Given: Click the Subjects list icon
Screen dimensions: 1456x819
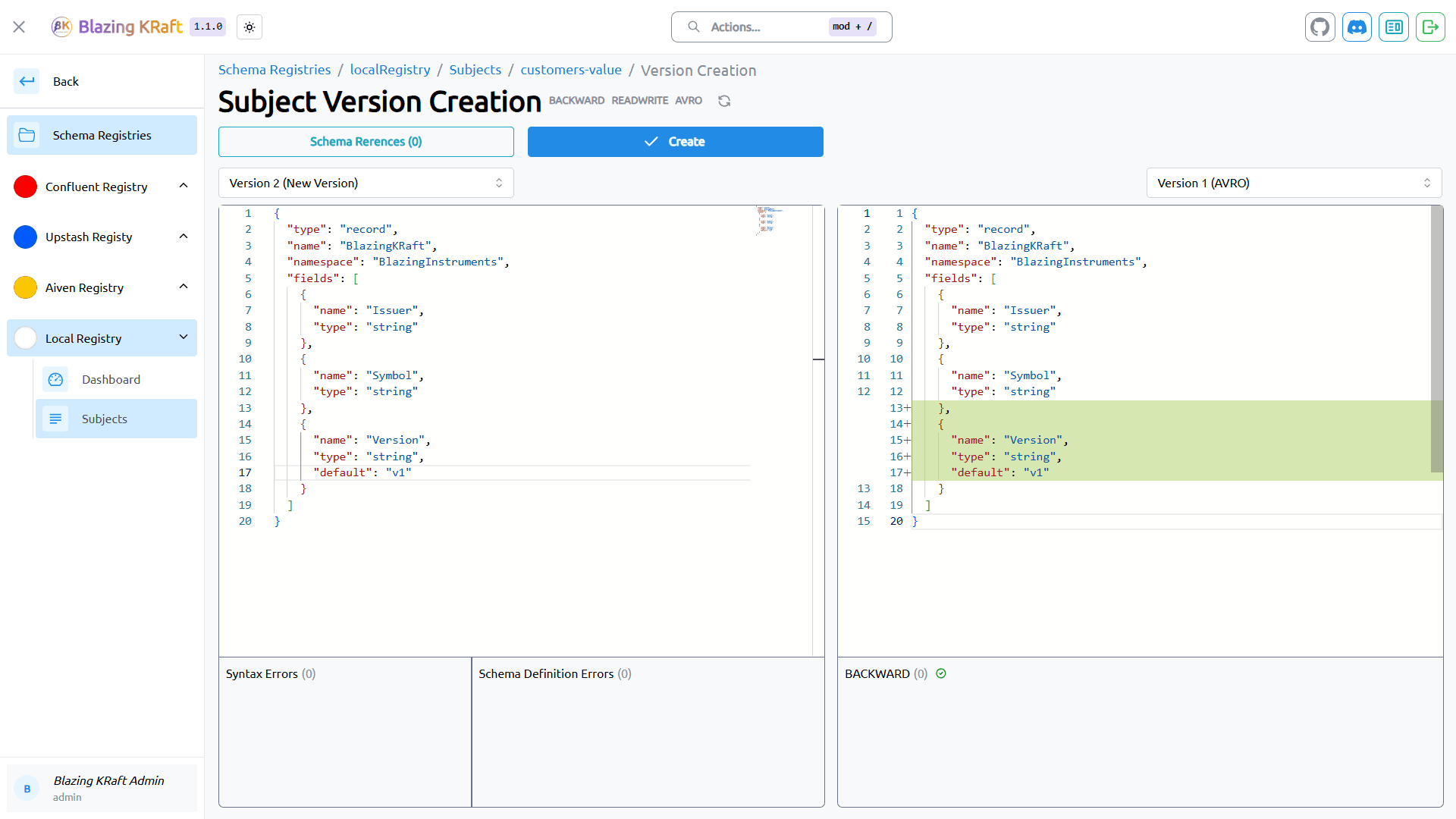Looking at the screenshot, I should [55, 419].
